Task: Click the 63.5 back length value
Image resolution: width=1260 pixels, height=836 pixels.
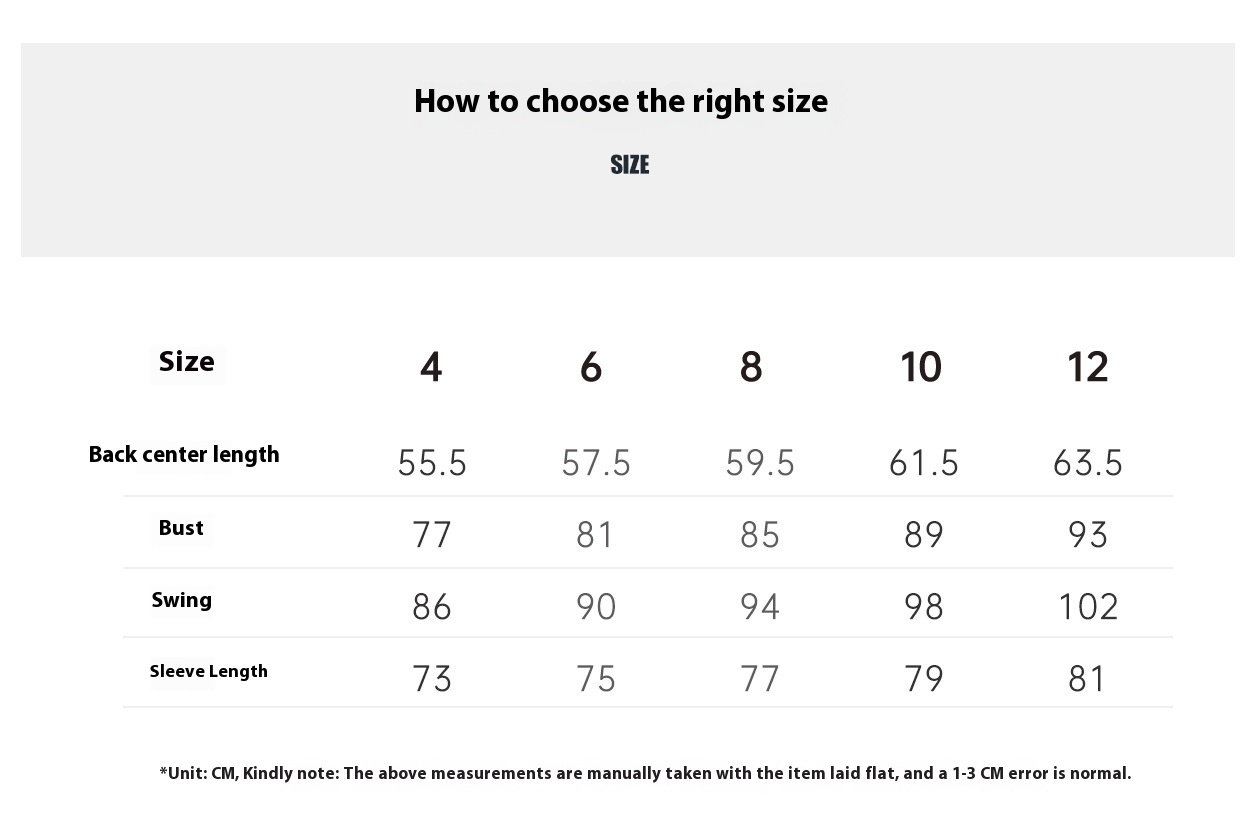Action: click(1088, 463)
